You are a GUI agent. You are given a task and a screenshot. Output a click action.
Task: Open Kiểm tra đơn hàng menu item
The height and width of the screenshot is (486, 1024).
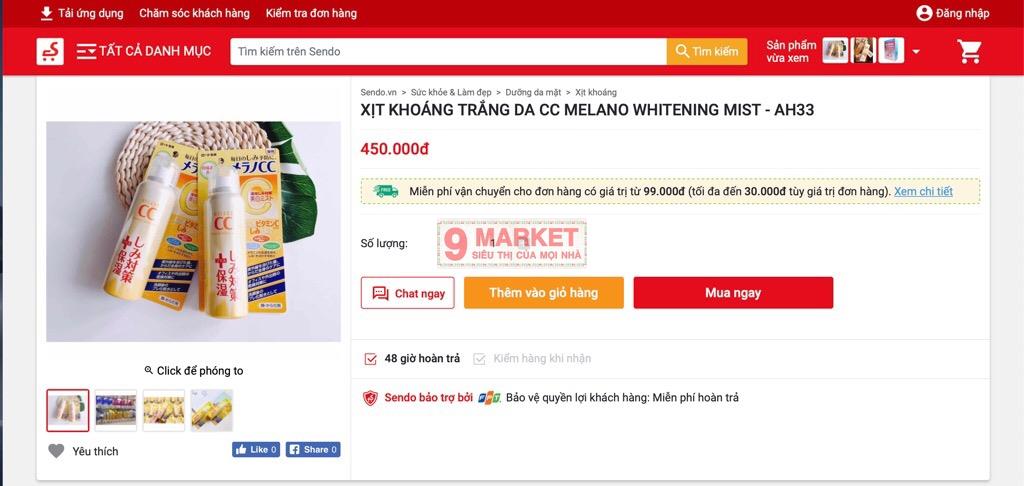click(311, 13)
